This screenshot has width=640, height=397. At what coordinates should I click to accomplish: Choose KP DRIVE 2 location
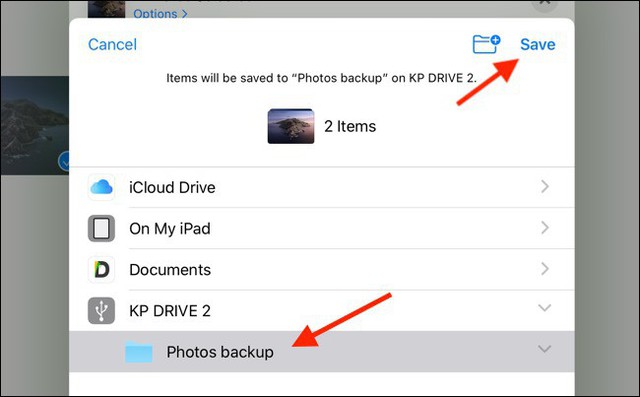coord(322,311)
